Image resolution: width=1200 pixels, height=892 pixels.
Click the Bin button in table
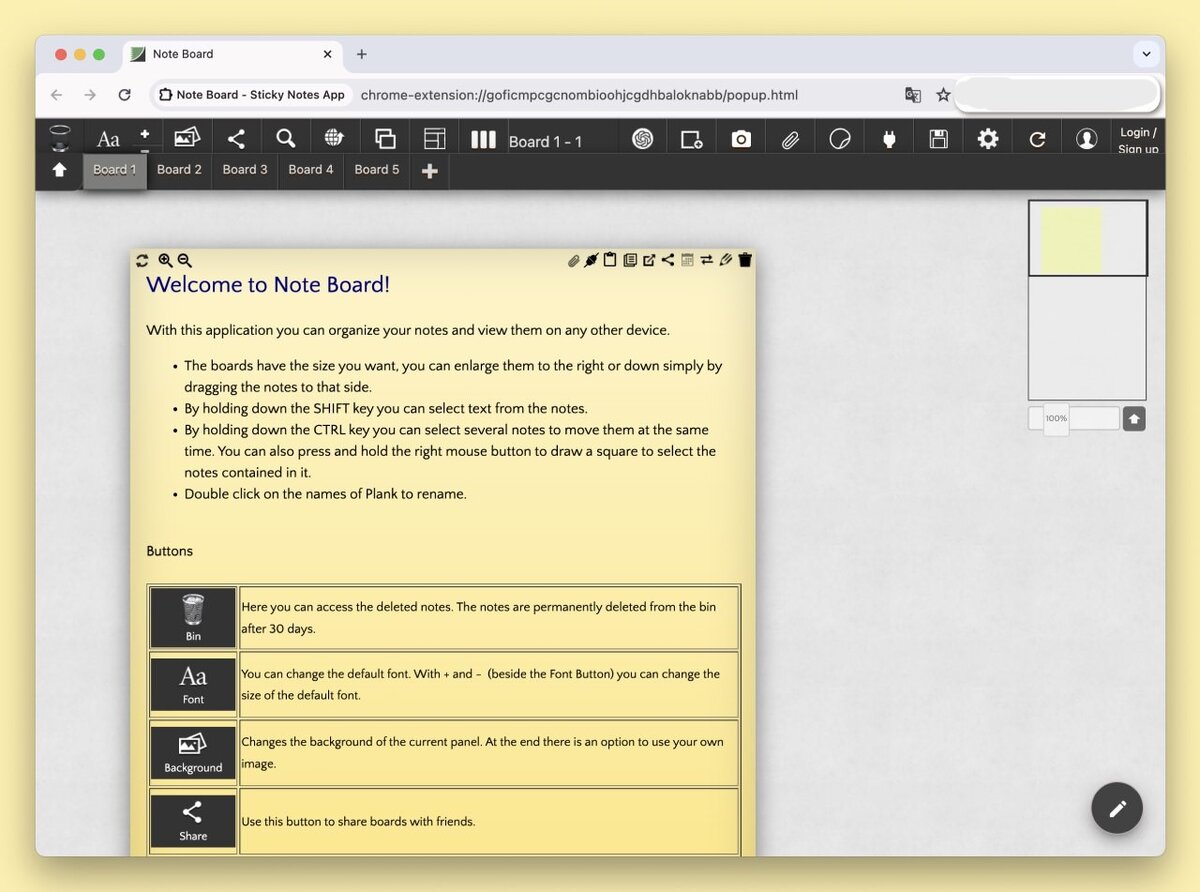(x=193, y=617)
